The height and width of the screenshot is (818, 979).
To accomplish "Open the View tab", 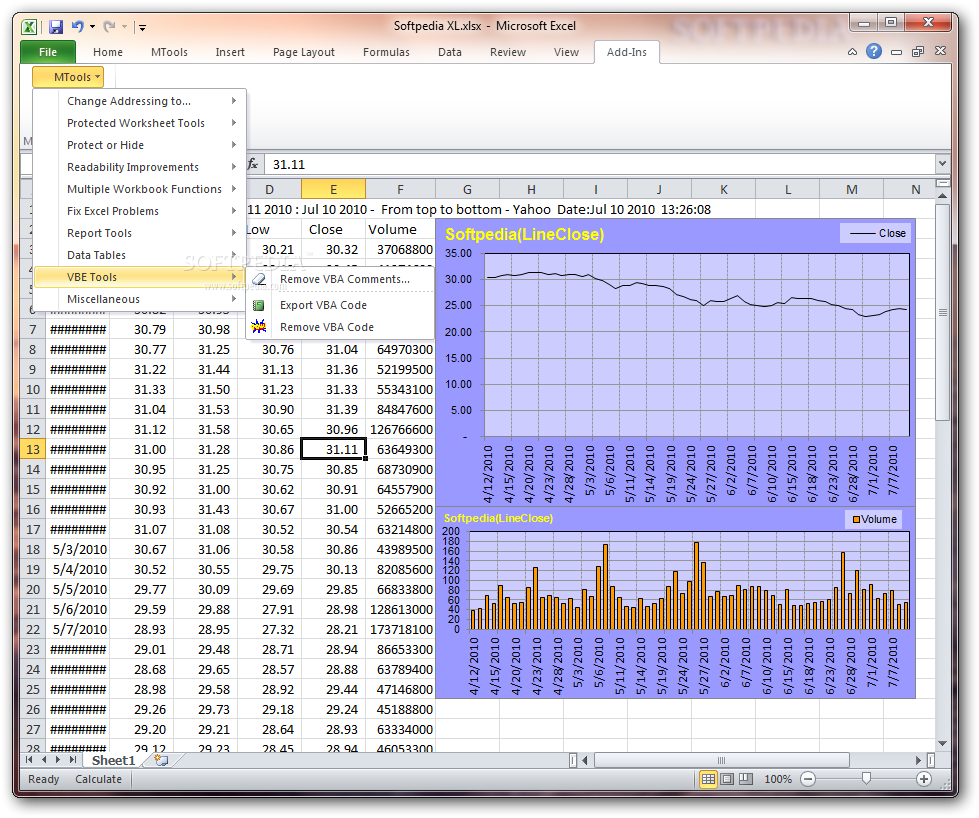I will (x=566, y=52).
